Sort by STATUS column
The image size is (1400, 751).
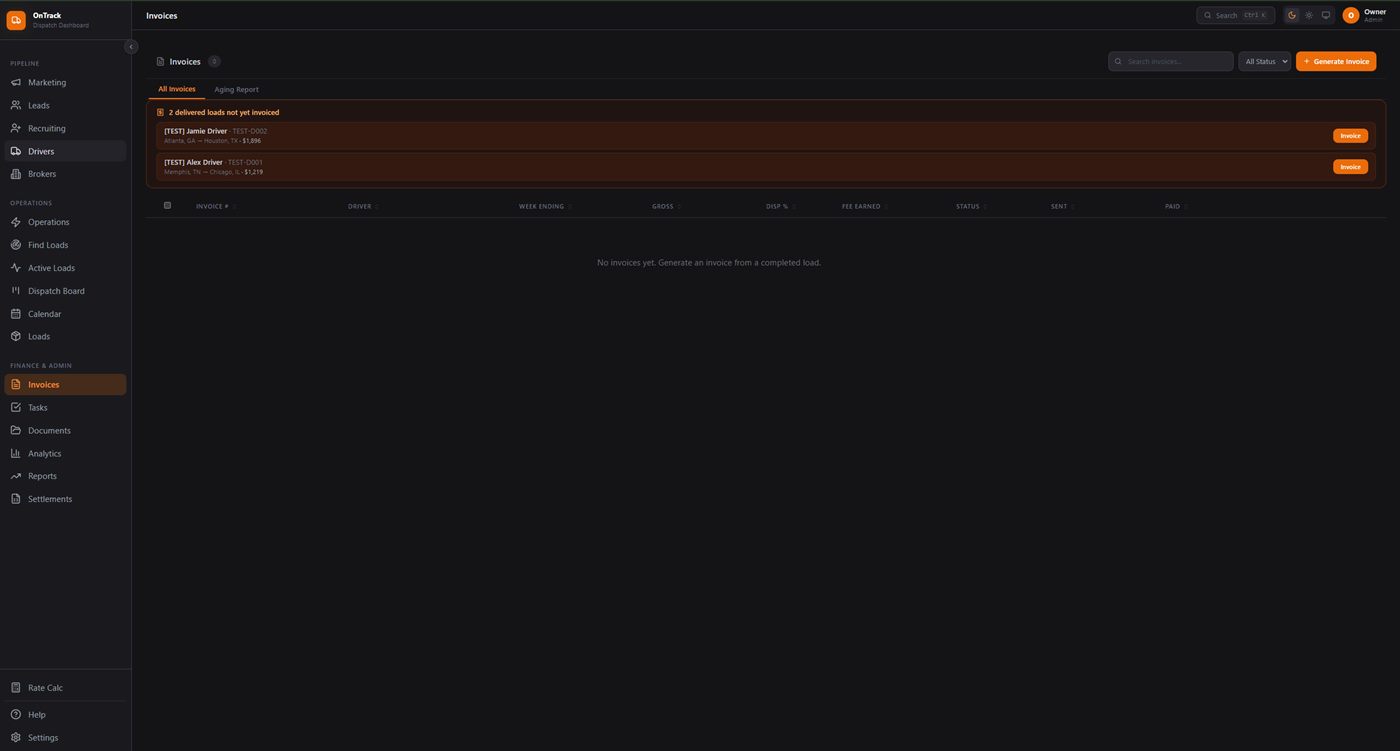click(x=971, y=206)
